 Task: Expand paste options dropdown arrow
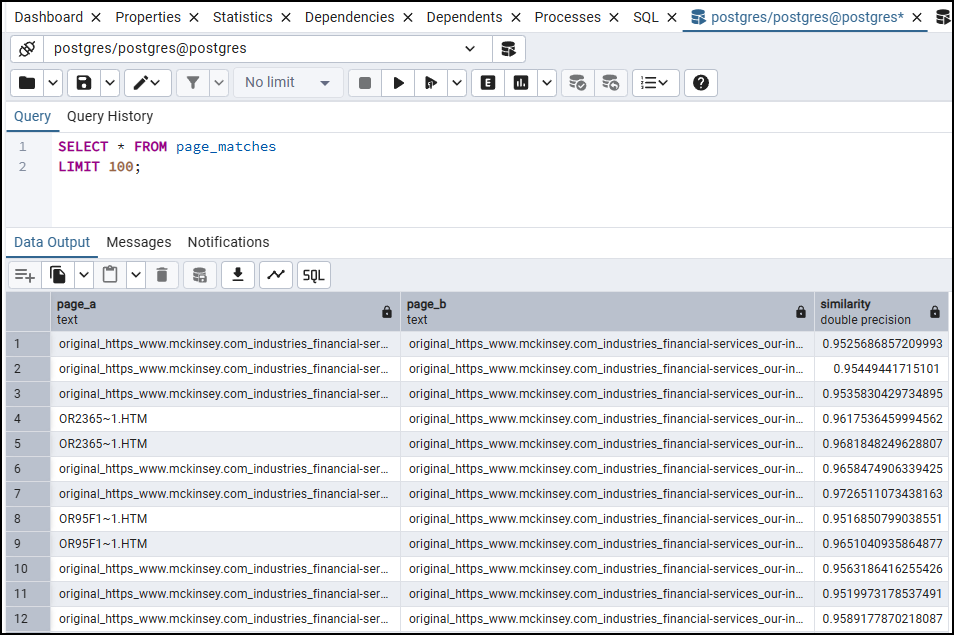point(136,276)
